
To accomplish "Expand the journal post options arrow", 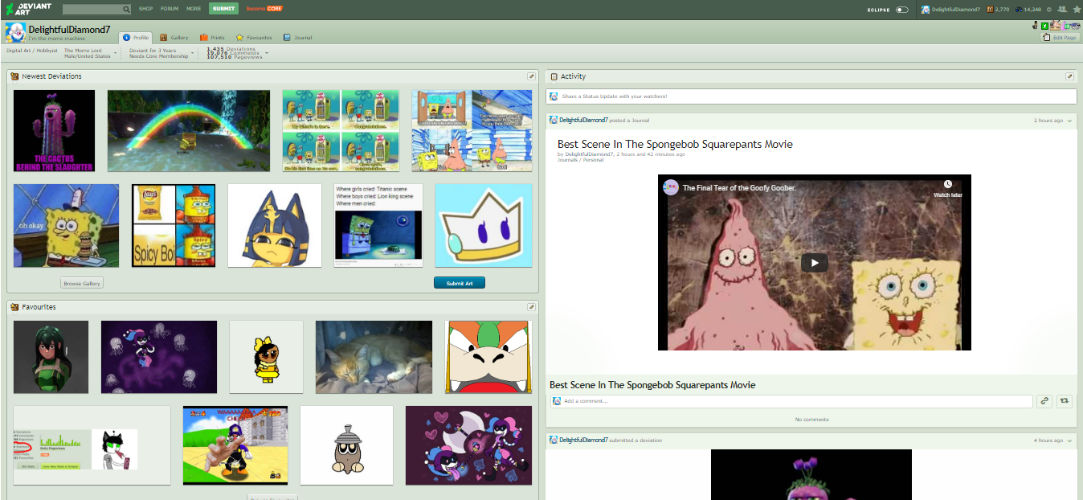I will 1070,120.
